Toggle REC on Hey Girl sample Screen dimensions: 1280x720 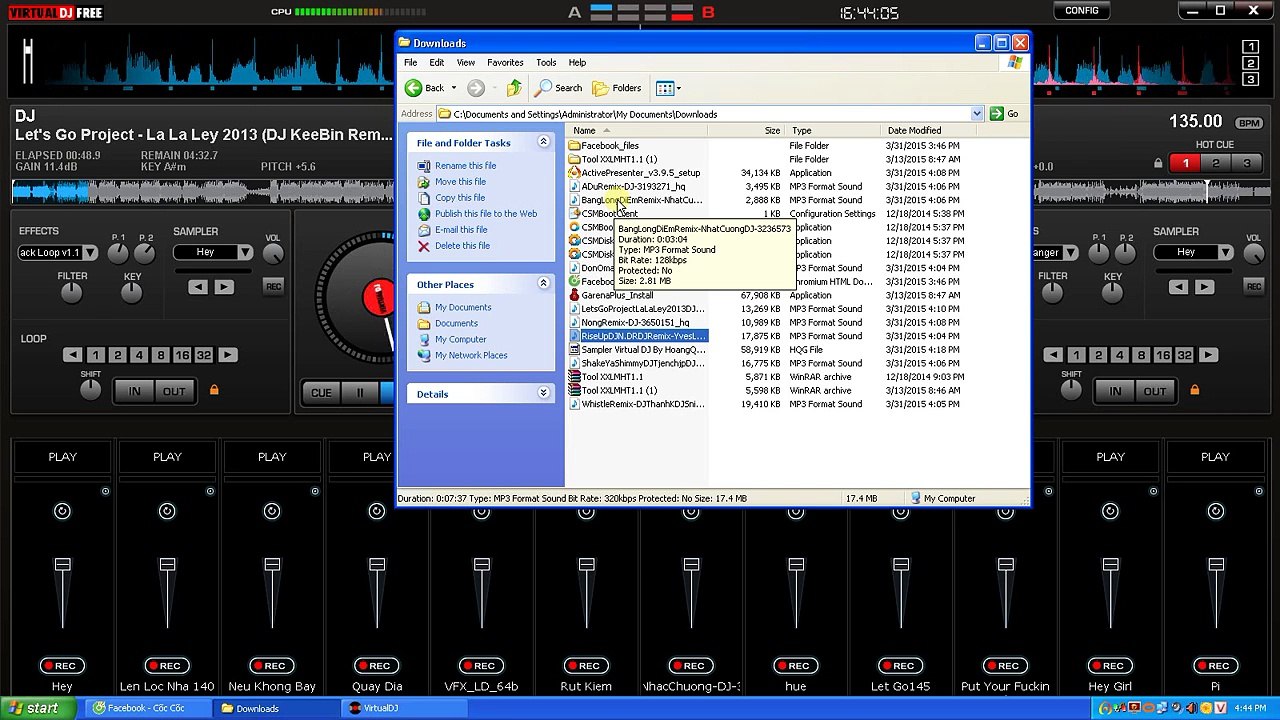(x=1110, y=666)
